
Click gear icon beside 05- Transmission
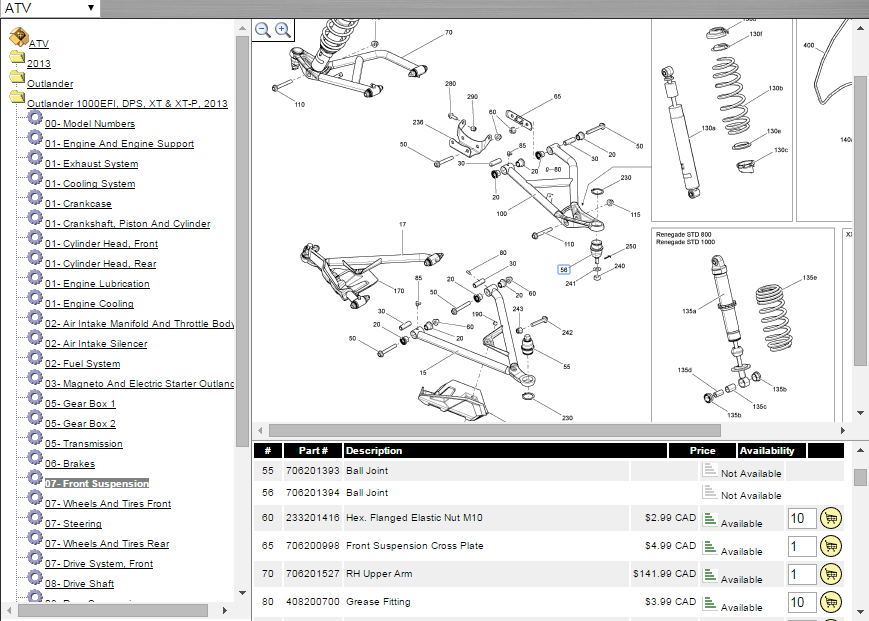click(35, 437)
